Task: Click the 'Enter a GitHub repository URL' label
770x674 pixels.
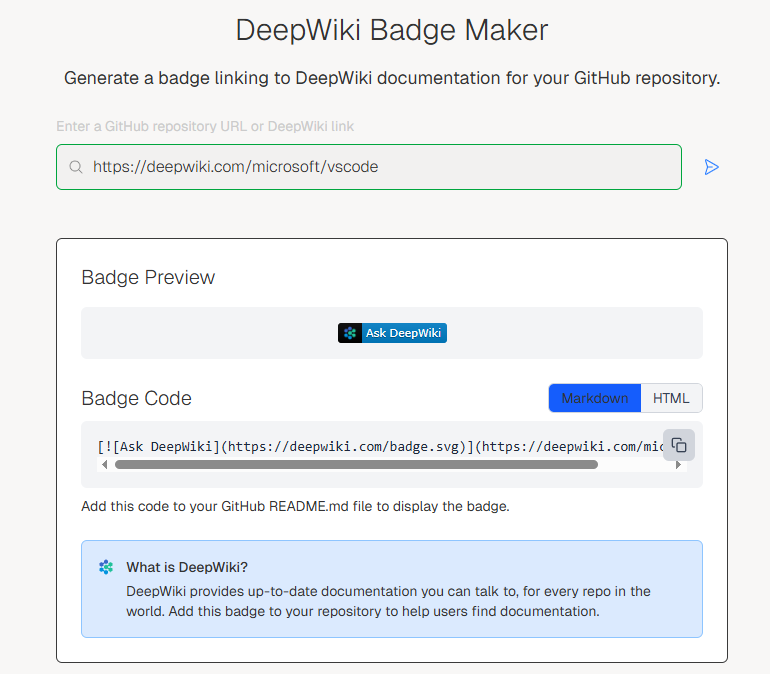Action: tap(205, 127)
